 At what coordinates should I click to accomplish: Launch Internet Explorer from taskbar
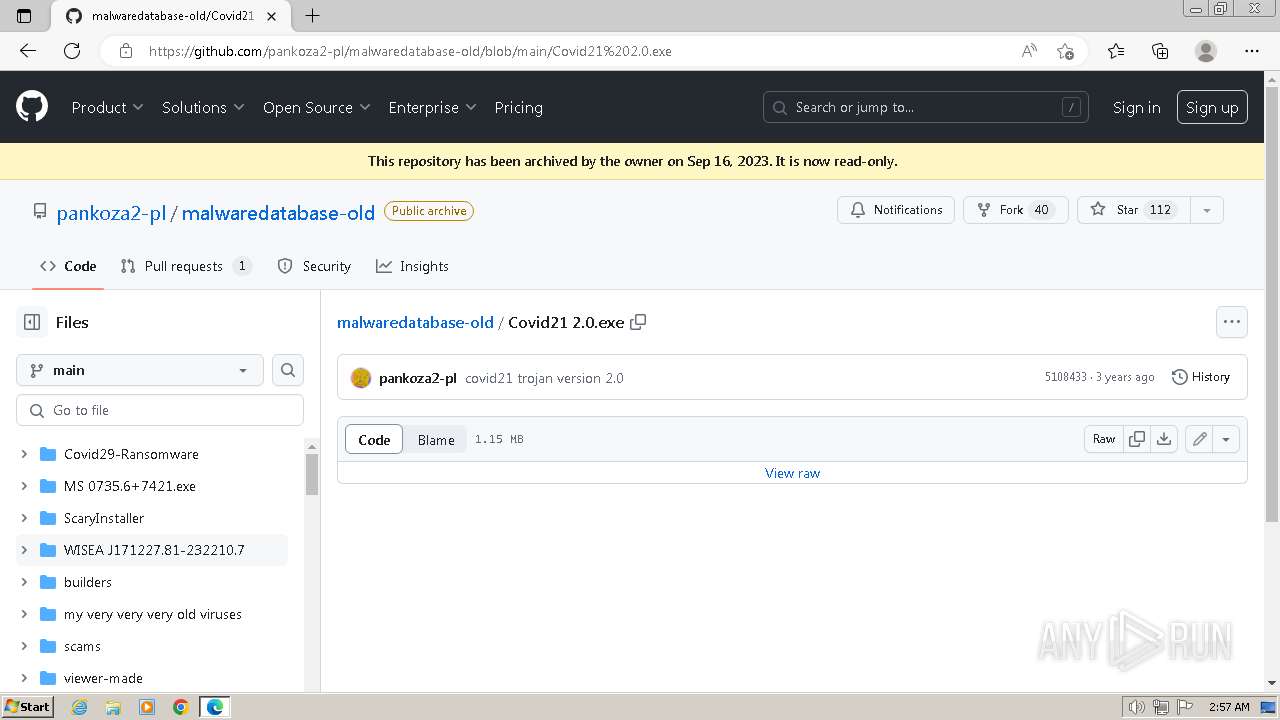79,707
